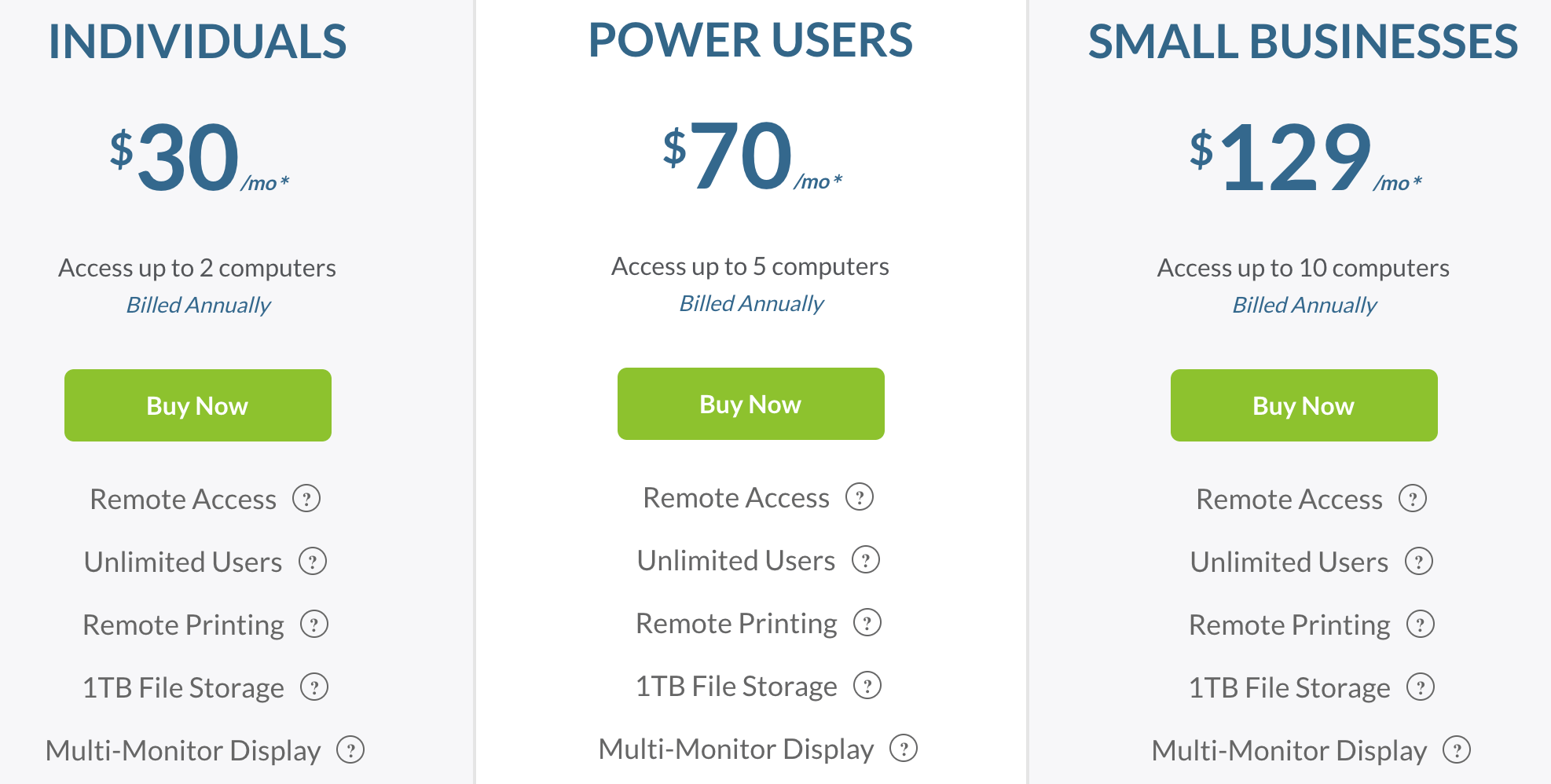View Small Businesses Remote Access help icon
Screen dimensions: 1551x784
[1413, 499]
